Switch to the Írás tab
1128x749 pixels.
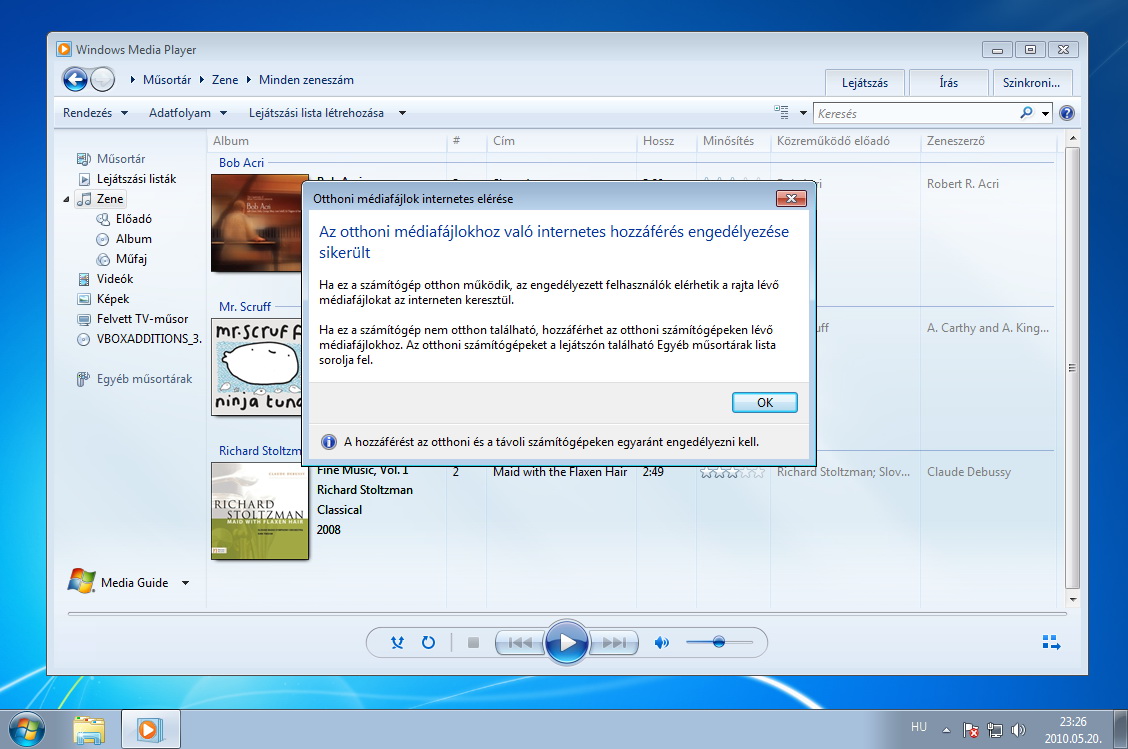pyautogui.click(x=948, y=83)
